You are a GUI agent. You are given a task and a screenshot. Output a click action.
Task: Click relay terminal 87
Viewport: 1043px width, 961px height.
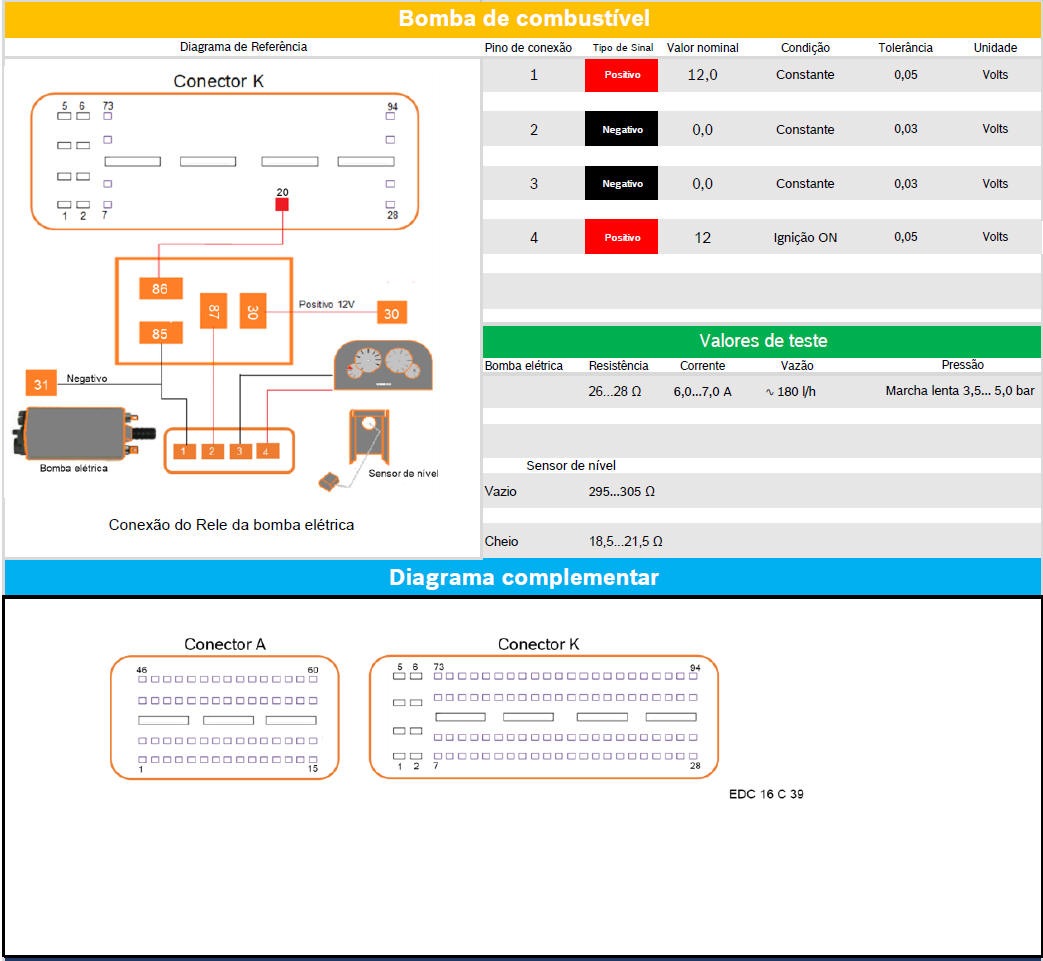214,312
